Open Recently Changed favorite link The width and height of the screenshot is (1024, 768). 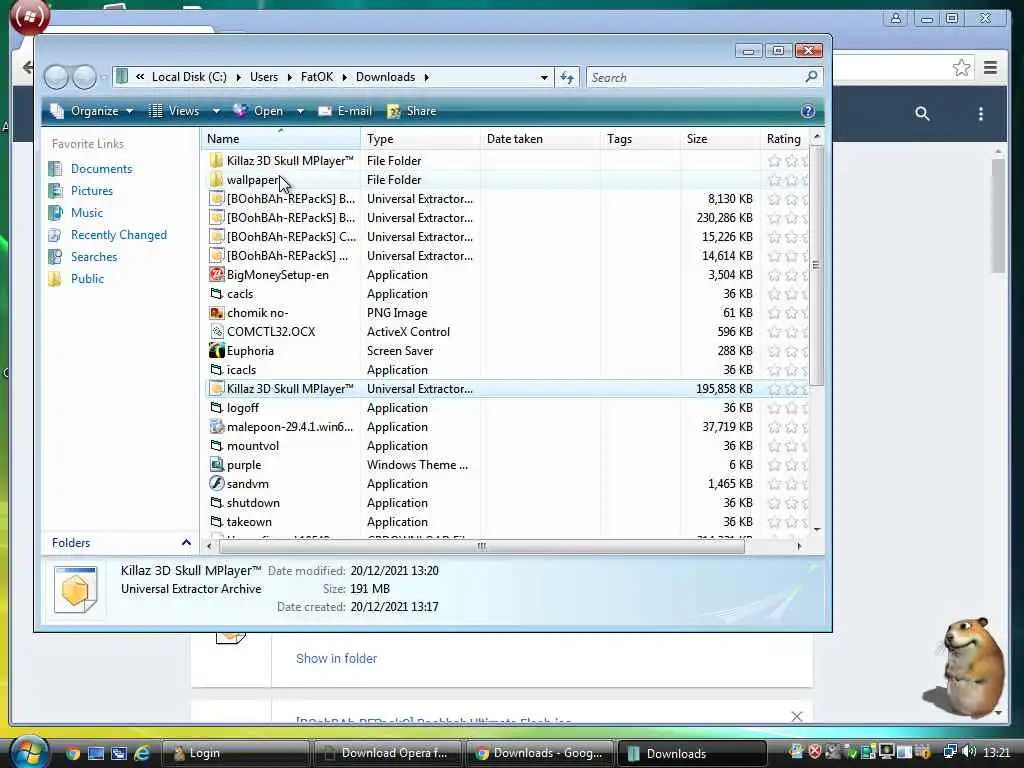point(118,235)
